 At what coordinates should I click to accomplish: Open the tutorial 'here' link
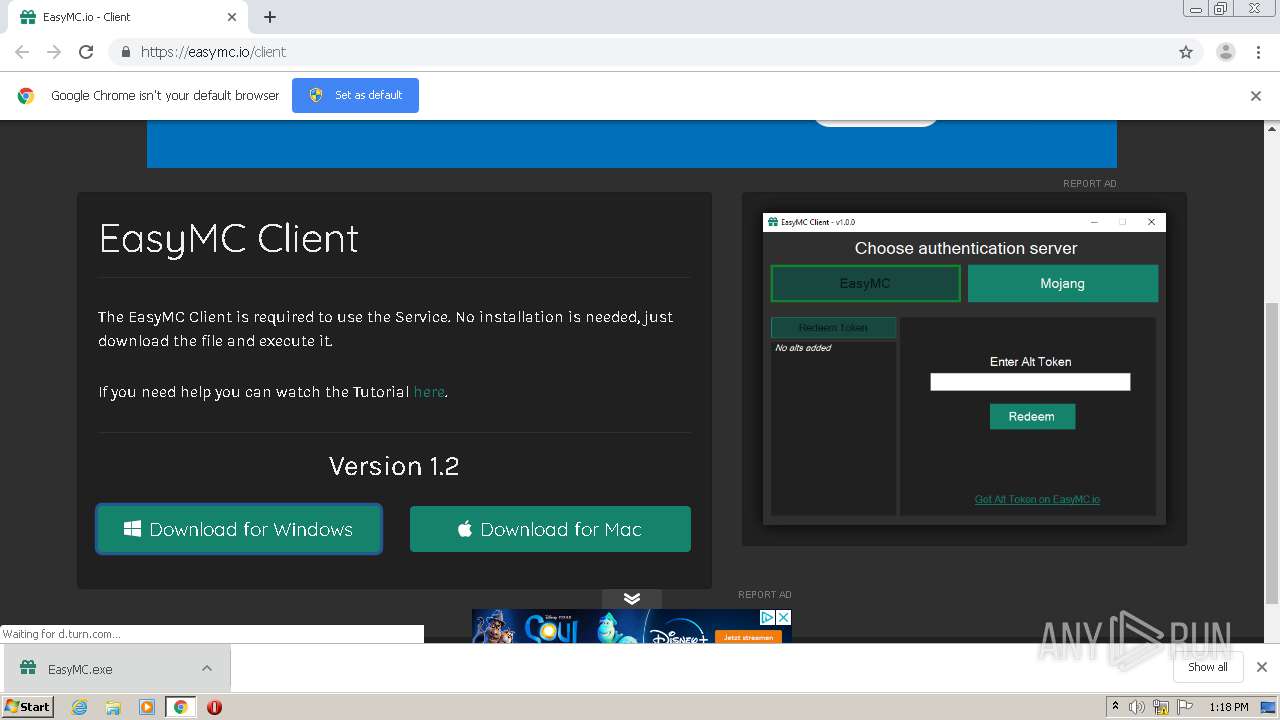[429, 392]
